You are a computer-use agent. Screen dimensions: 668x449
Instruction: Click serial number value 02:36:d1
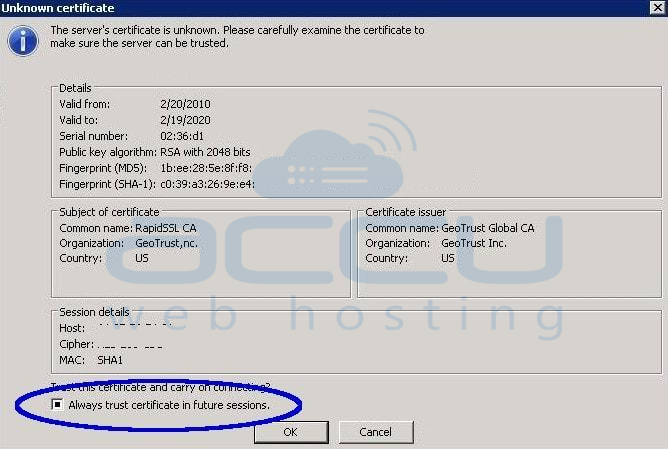click(182, 136)
